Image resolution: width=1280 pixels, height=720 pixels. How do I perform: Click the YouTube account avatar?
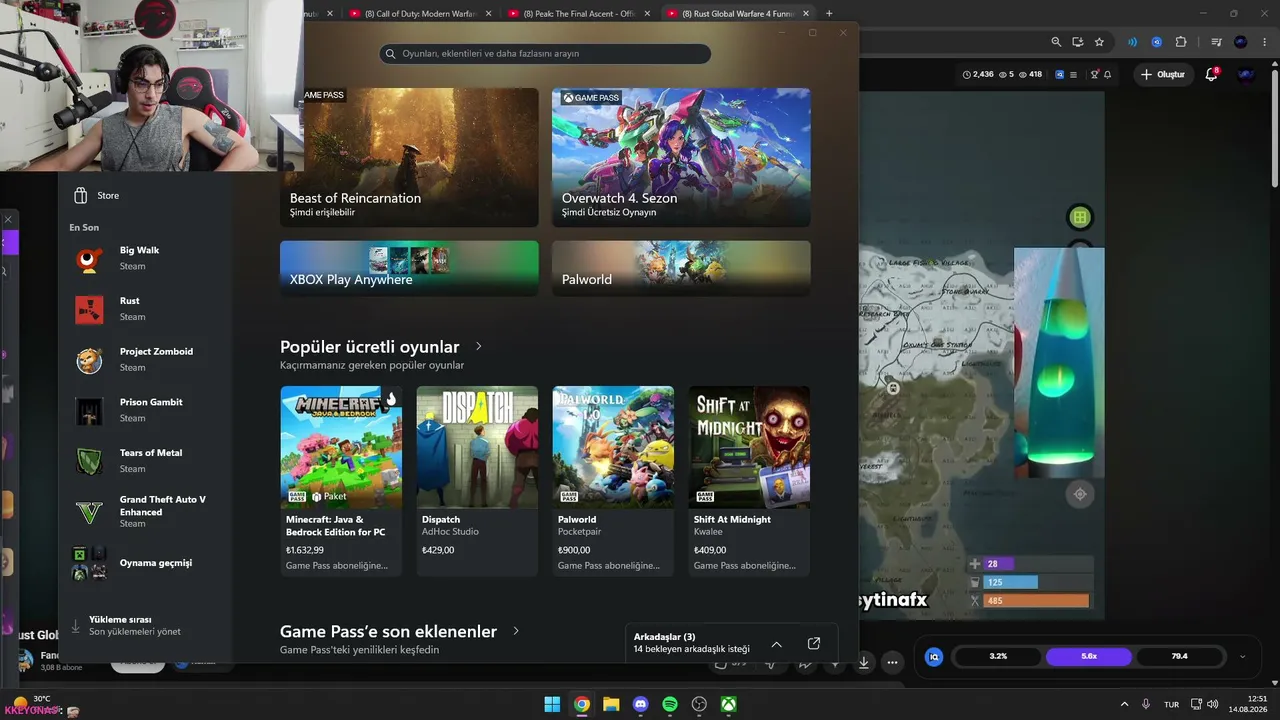tap(1246, 74)
